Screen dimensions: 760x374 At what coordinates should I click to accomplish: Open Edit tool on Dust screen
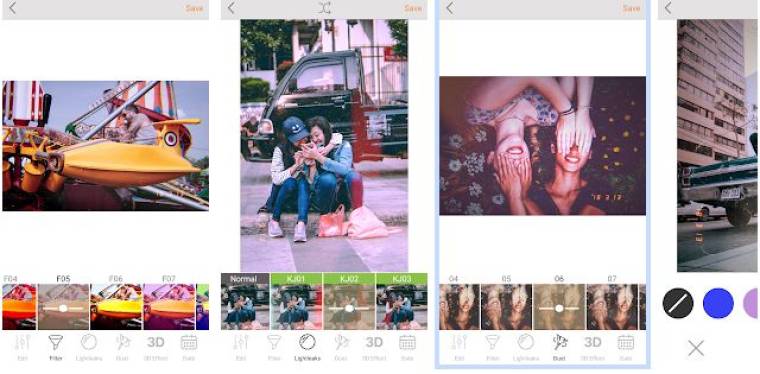(459, 348)
